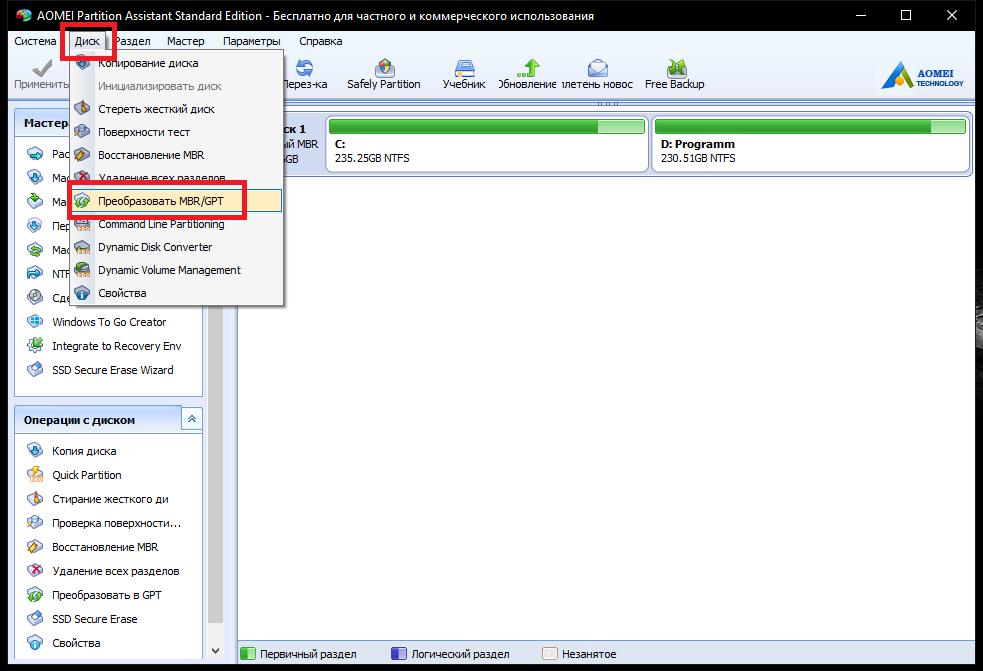Launch Free Backup from the toolbar
This screenshot has width=983, height=671.
click(675, 74)
